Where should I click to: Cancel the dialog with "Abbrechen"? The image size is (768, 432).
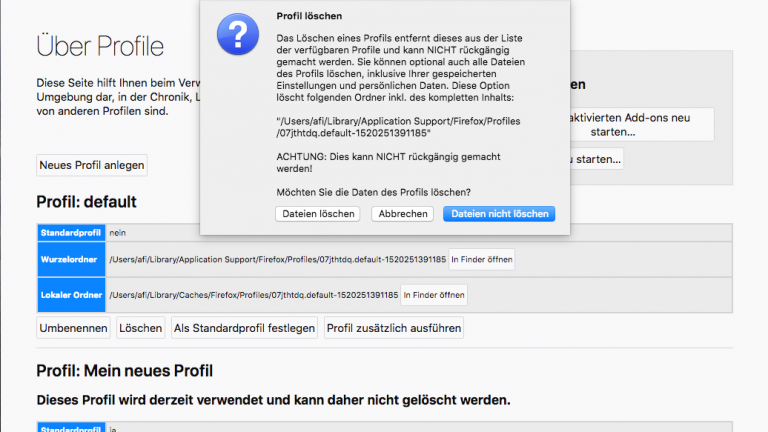pyautogui.click(x=403, y=214)
